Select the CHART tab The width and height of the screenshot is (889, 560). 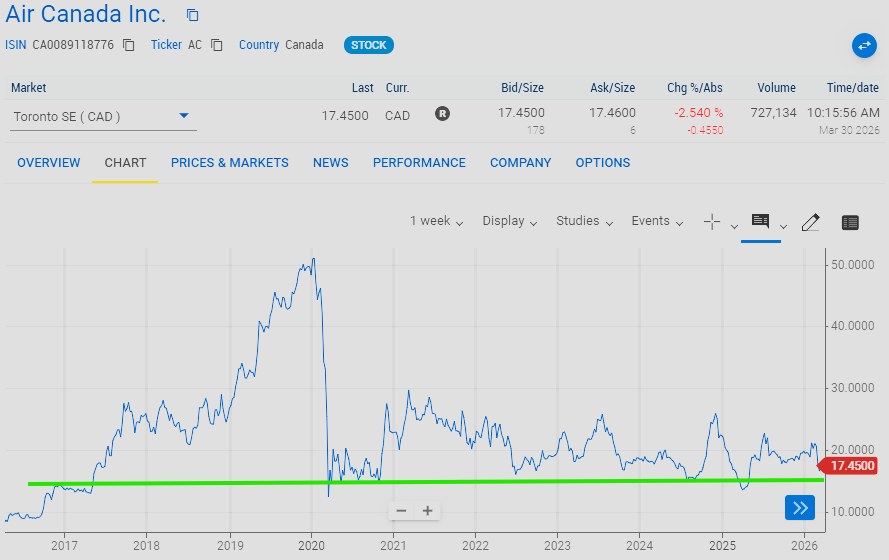[125, 163]
